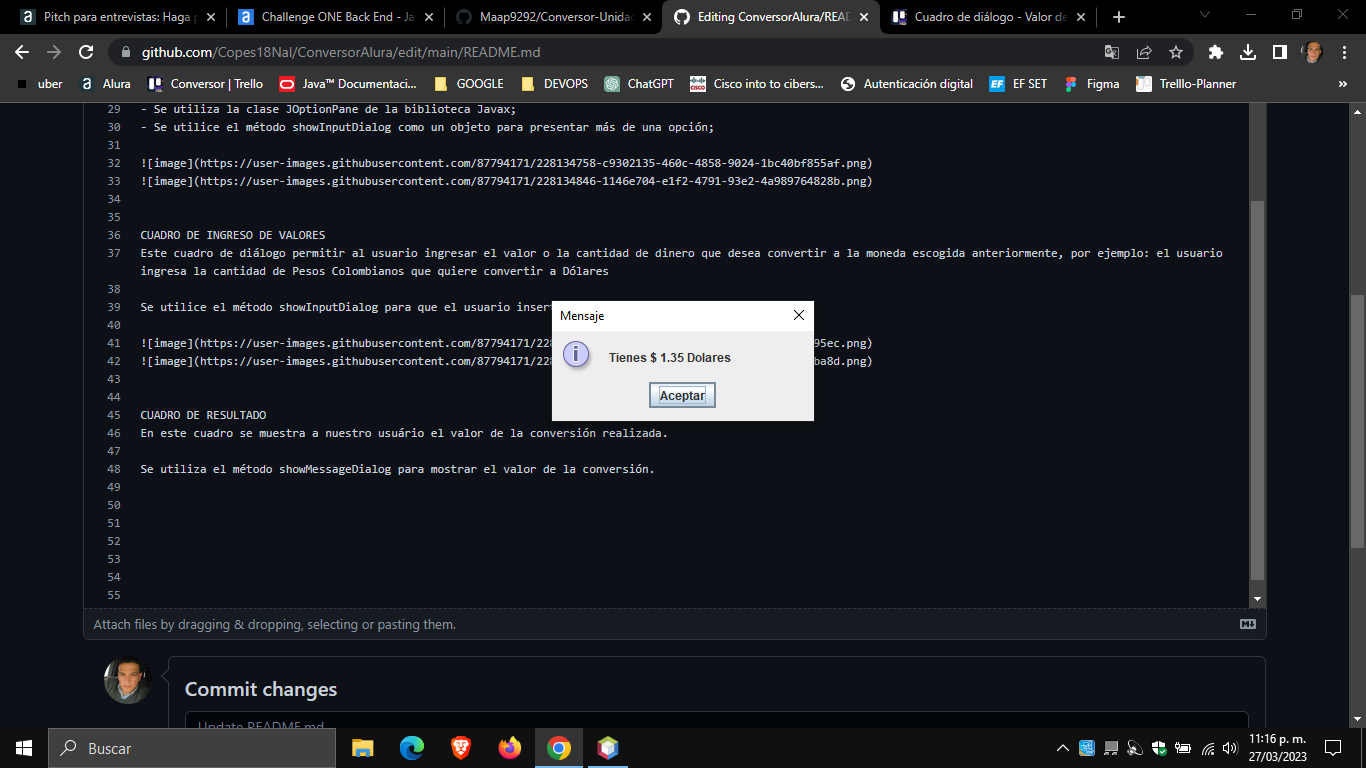Launch Minecraft from the taskbar
Image resolution: width=1366 pixels, height=768 pixels.
point(606,747)
